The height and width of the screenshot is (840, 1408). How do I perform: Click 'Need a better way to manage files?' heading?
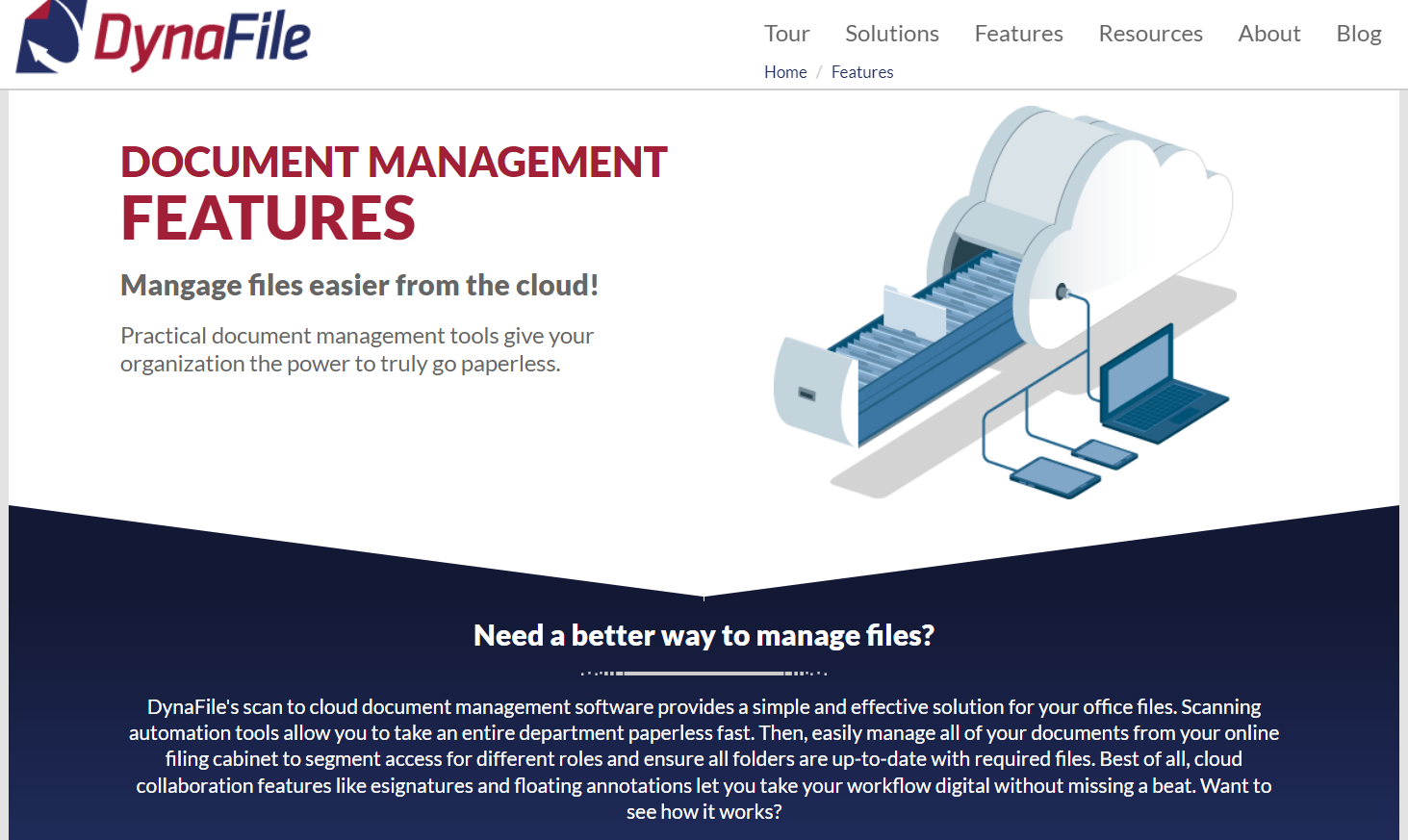704,635
